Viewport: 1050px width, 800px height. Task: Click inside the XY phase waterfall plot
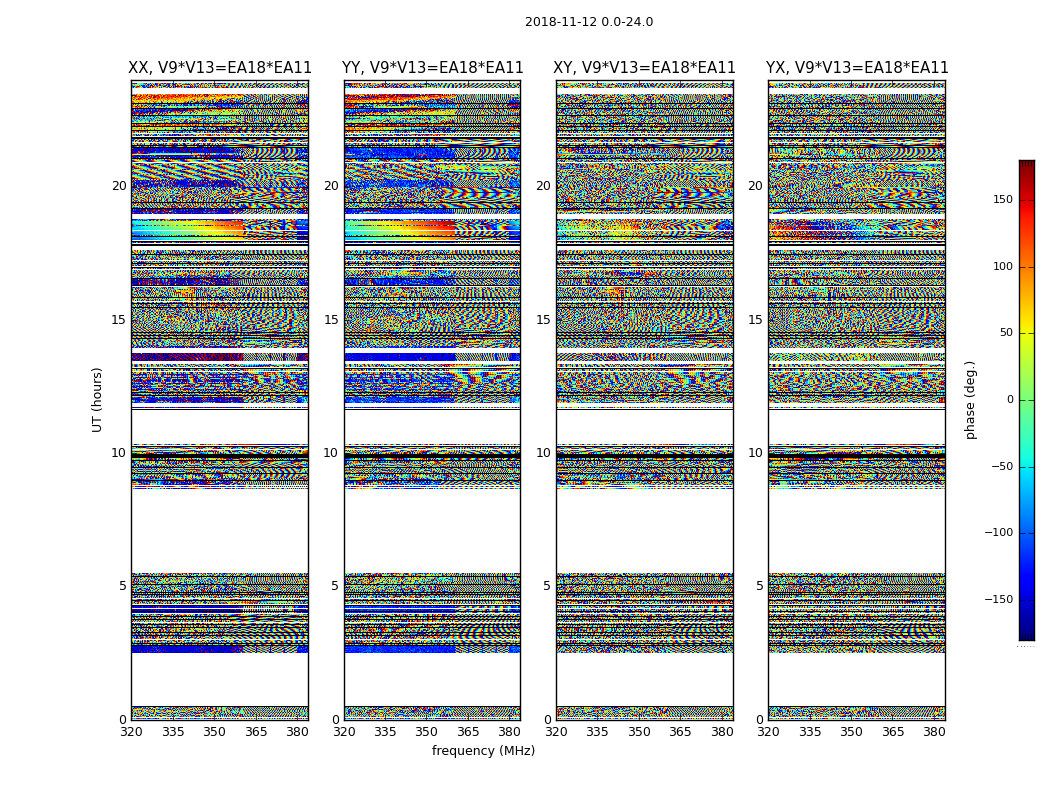point(645,400)
